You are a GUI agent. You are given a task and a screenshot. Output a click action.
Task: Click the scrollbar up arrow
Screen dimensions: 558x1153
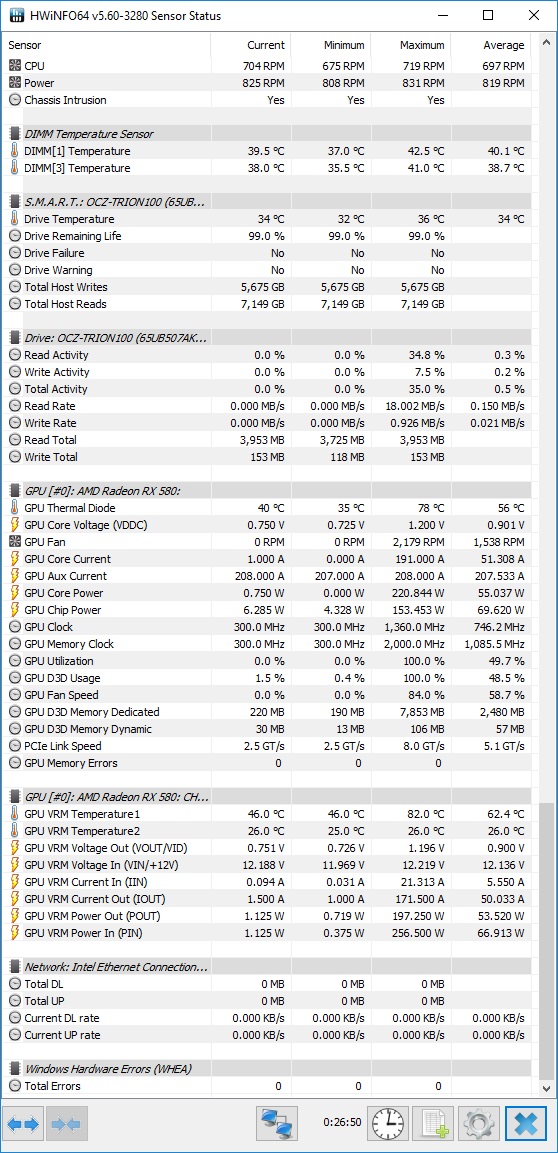point(547,43)
